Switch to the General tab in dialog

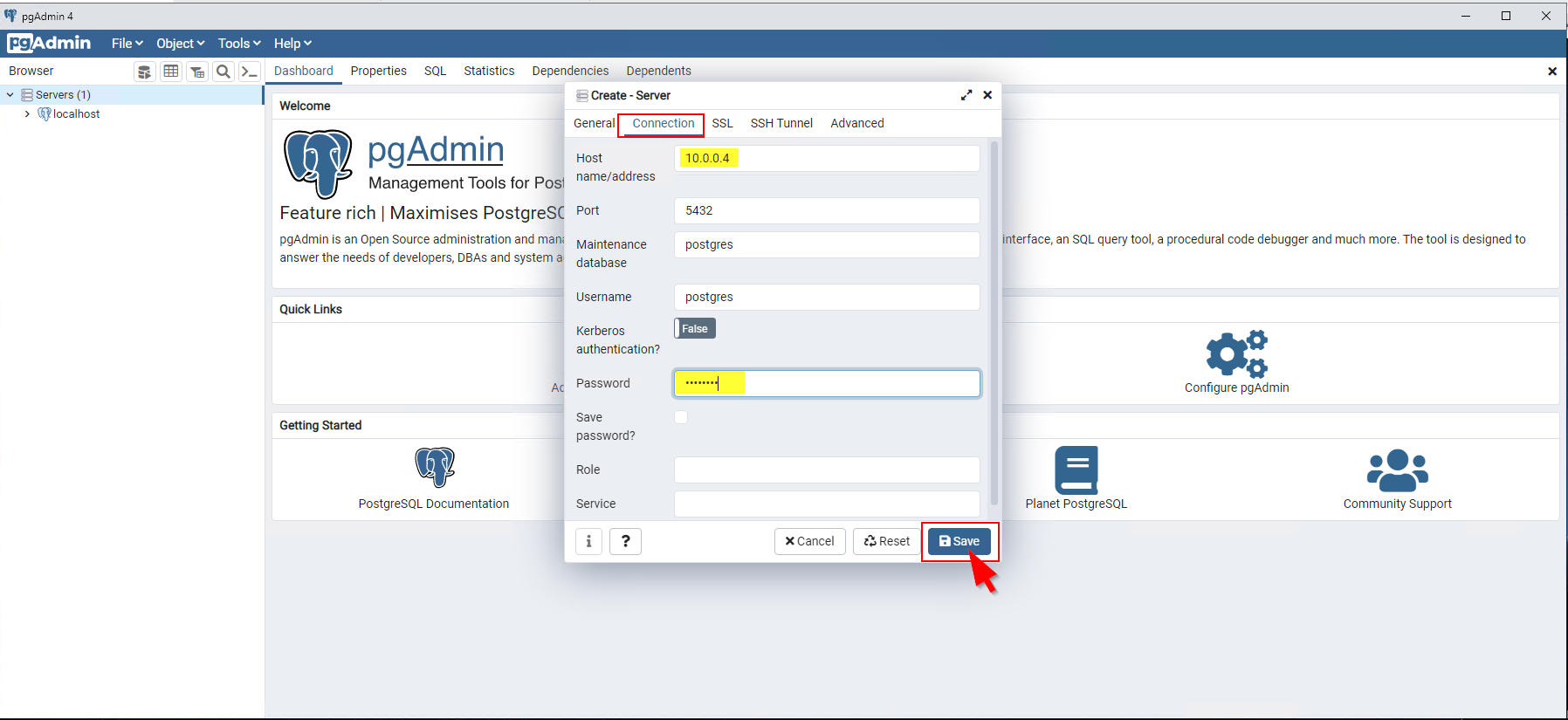pos(595,123)
